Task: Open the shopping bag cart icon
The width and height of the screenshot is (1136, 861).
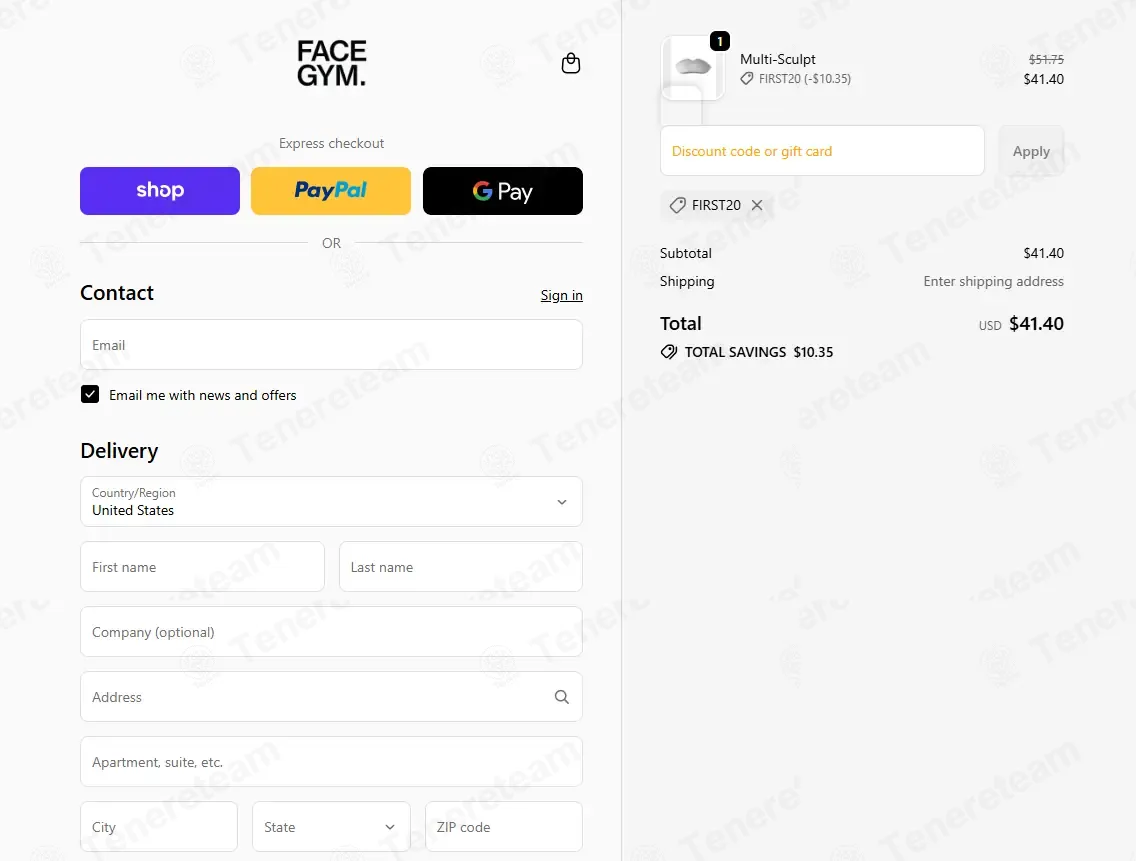Action: pos(571,64)
